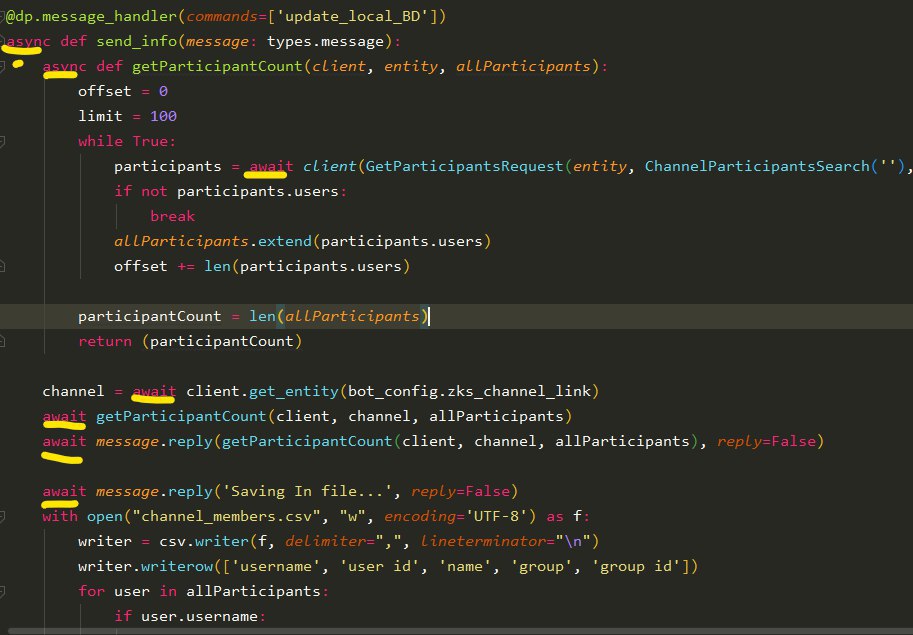Click the break keyword
Screen dimensions: 913x635
(x=172, y=217)
